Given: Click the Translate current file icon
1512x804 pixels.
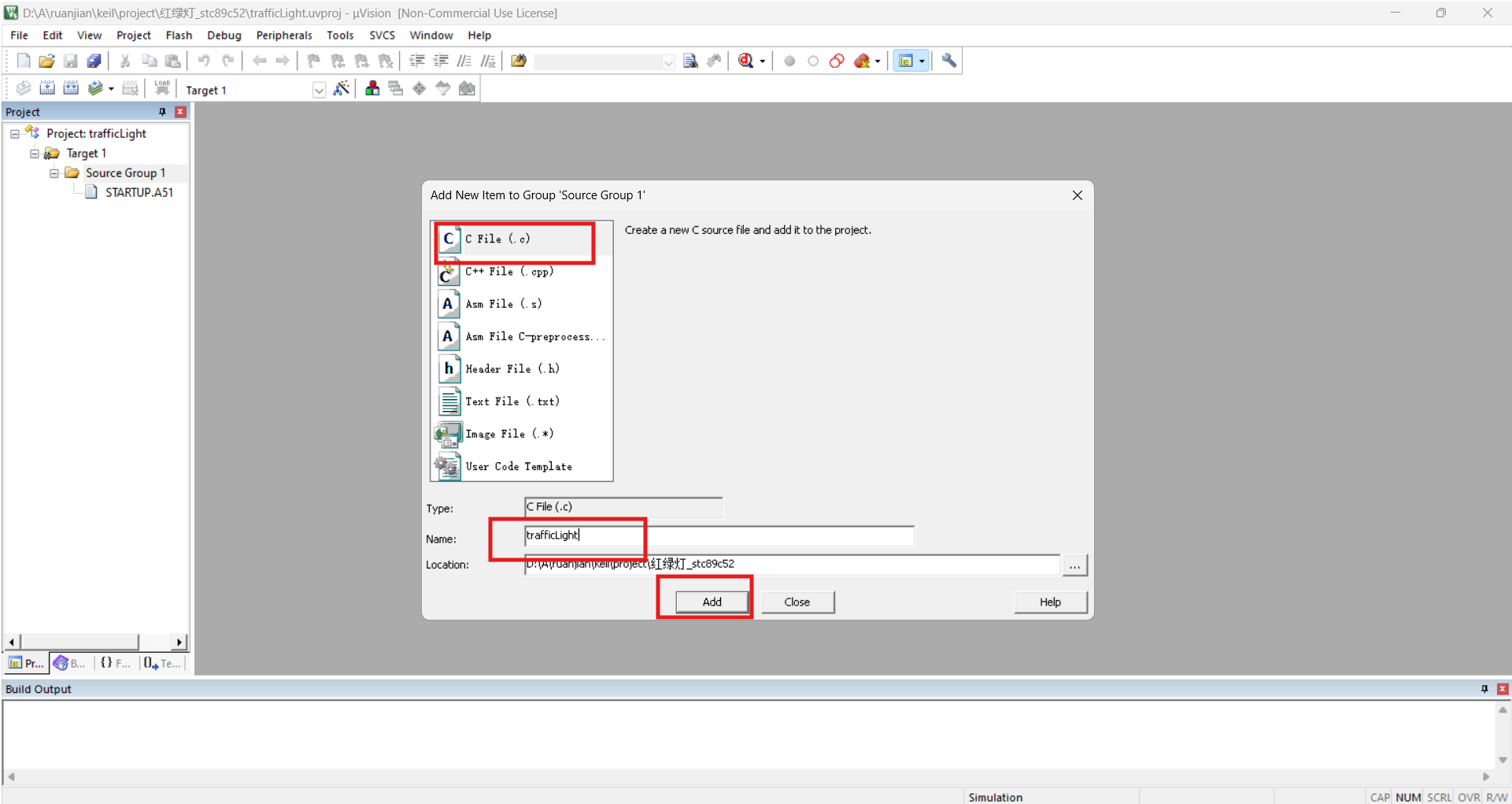Looking at the screenshot, I should pyautogui.click(x=24, y=88).
